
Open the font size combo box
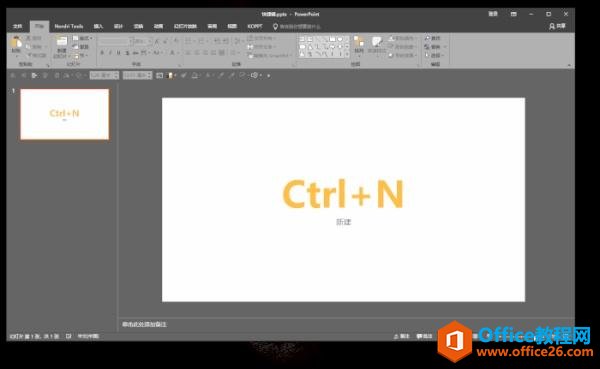click(143, 41)
